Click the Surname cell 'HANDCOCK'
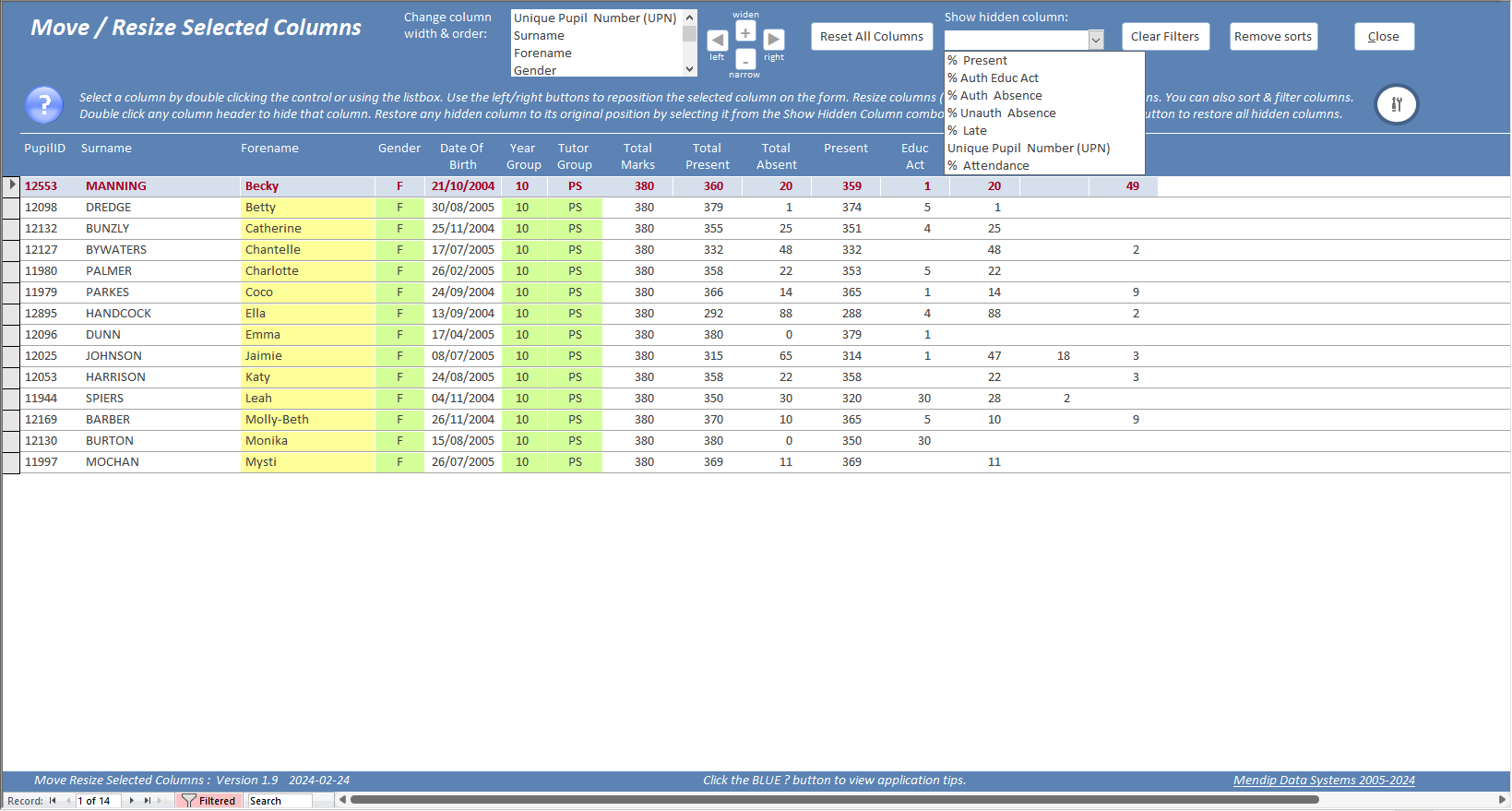 (161, 314)
